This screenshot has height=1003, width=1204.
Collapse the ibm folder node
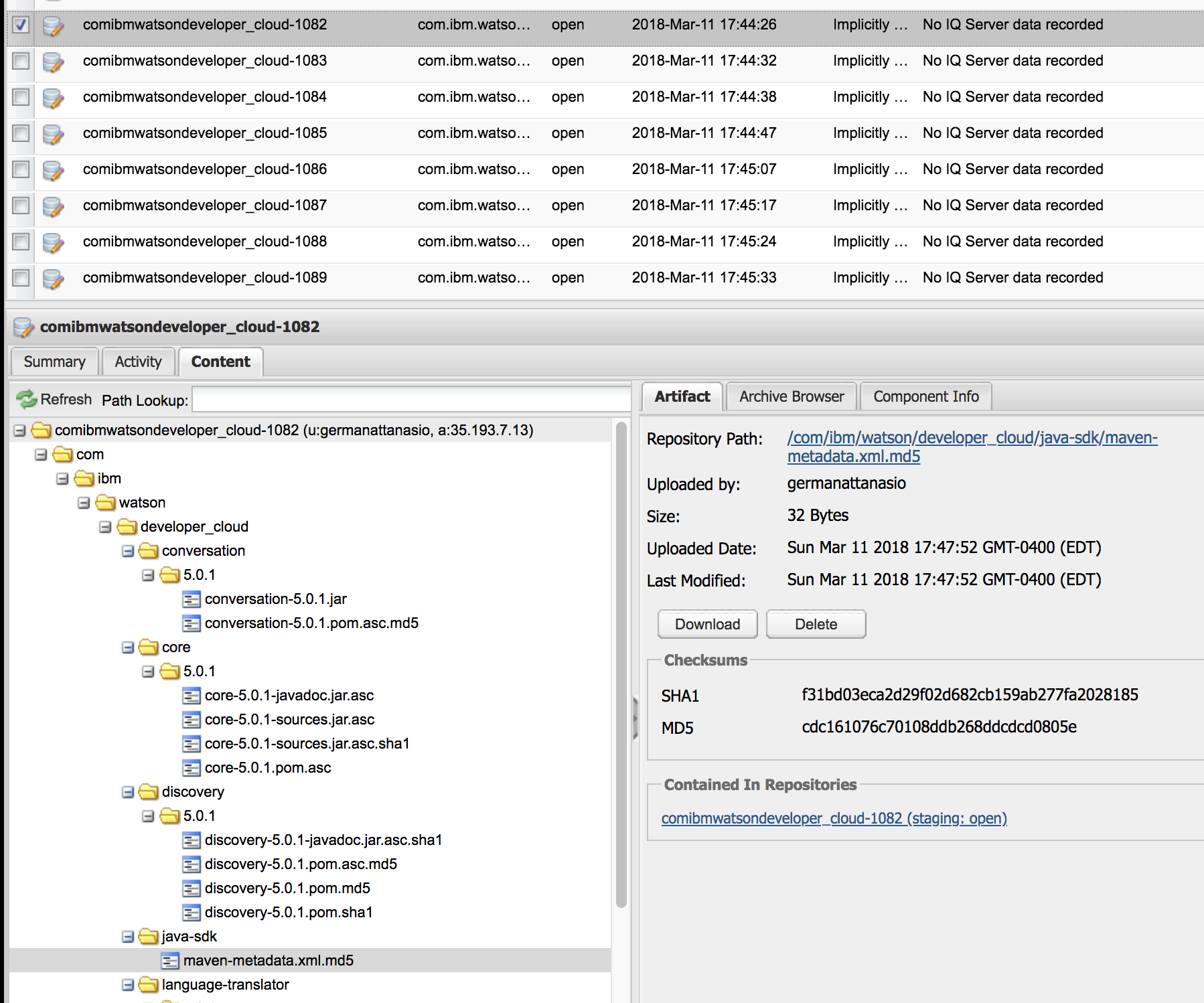(x=62, y=479)
